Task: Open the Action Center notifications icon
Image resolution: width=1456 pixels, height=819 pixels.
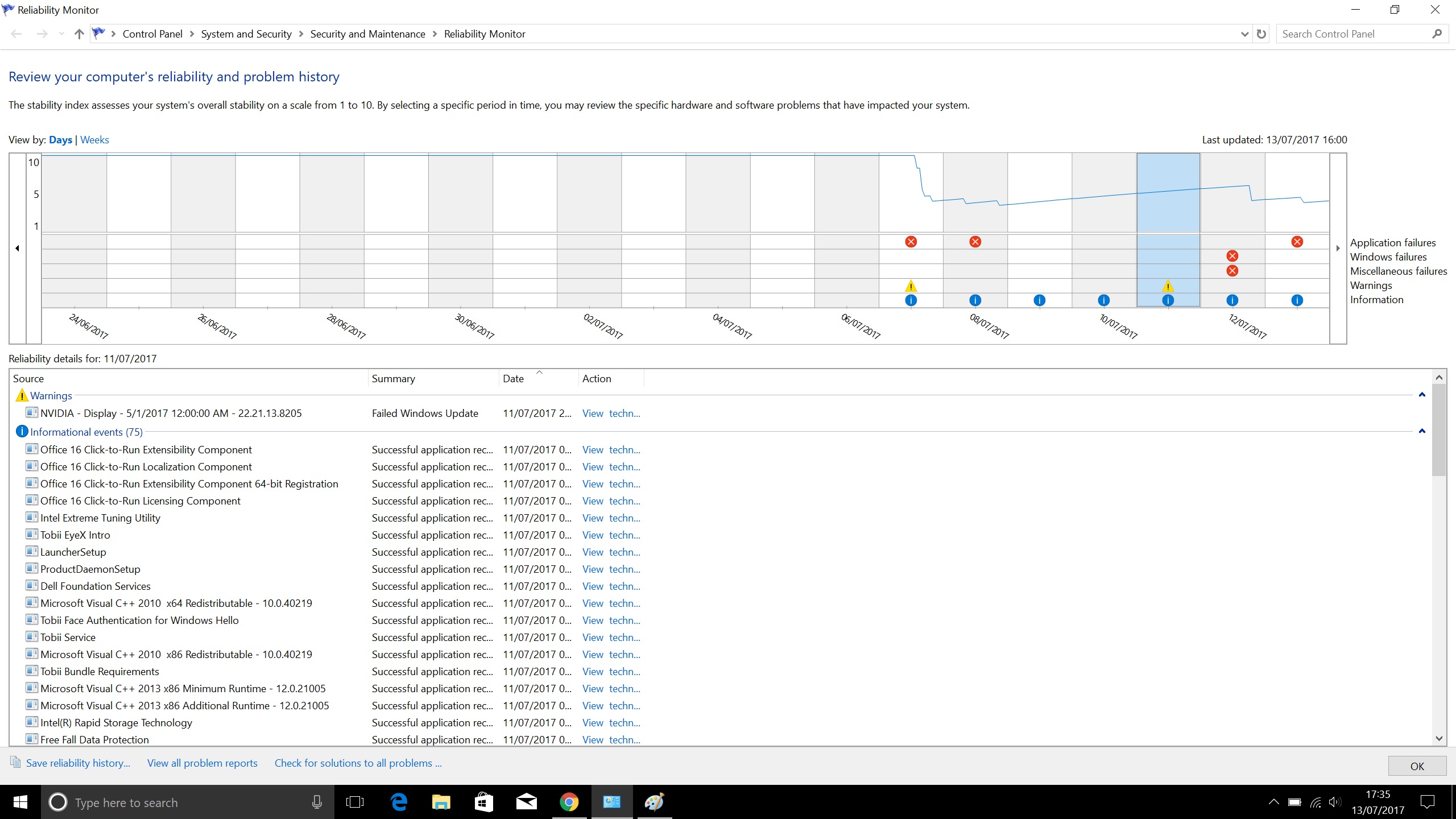Action: point(1428,803)
